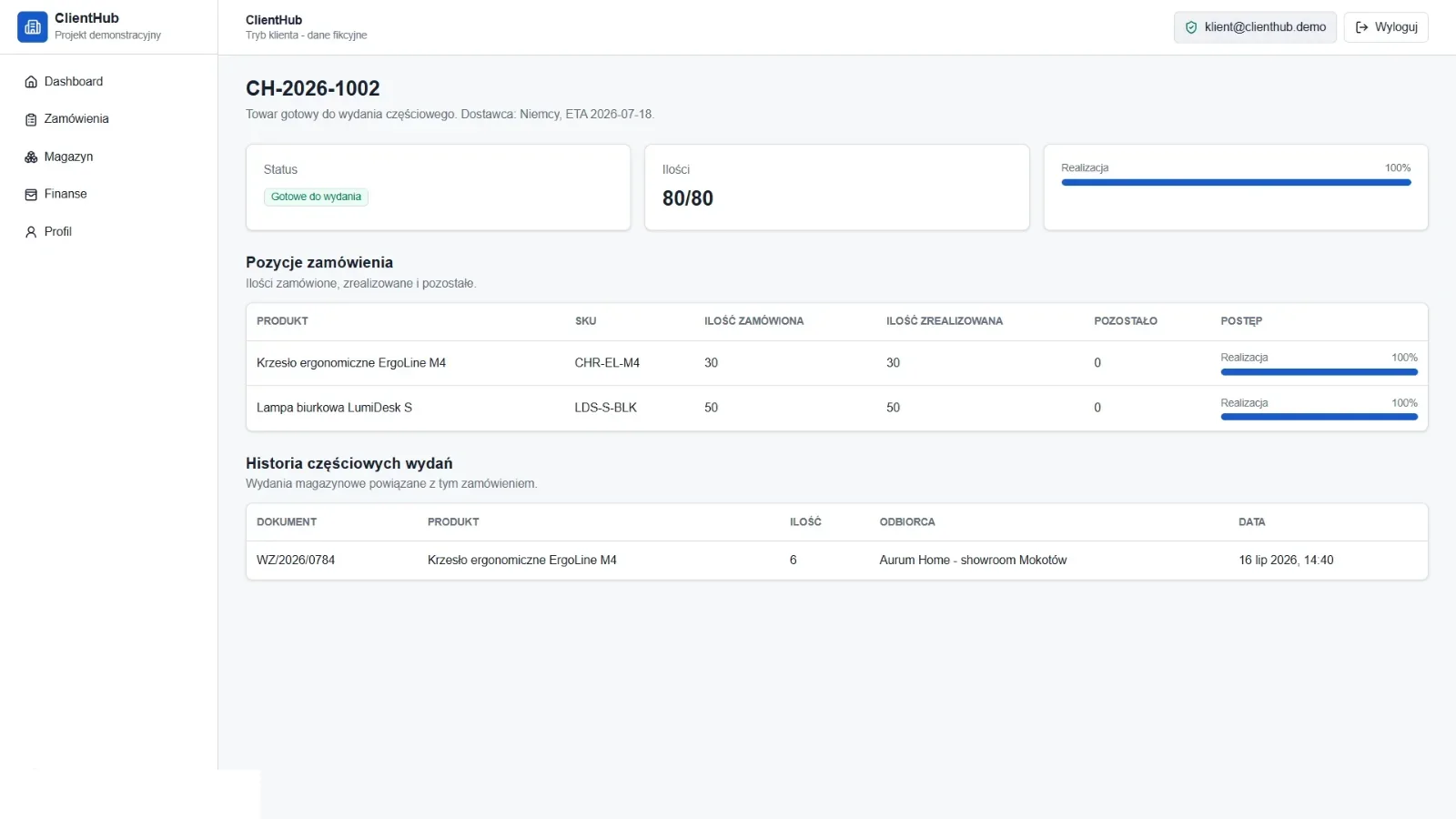The width and height of the screenshot is (1456, 819).
Task: Click the Zamówienia clipboard icon
Action: coord(31,119)
